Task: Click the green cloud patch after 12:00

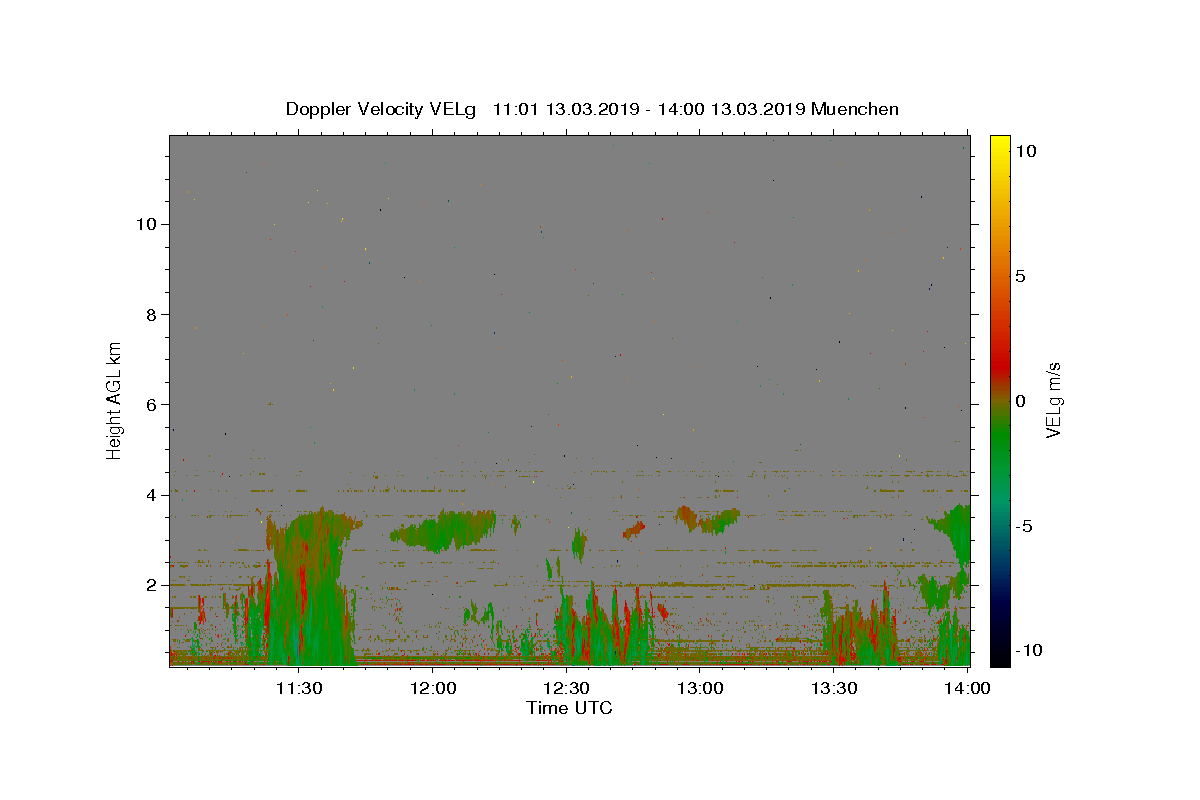Action: (444, 530)
